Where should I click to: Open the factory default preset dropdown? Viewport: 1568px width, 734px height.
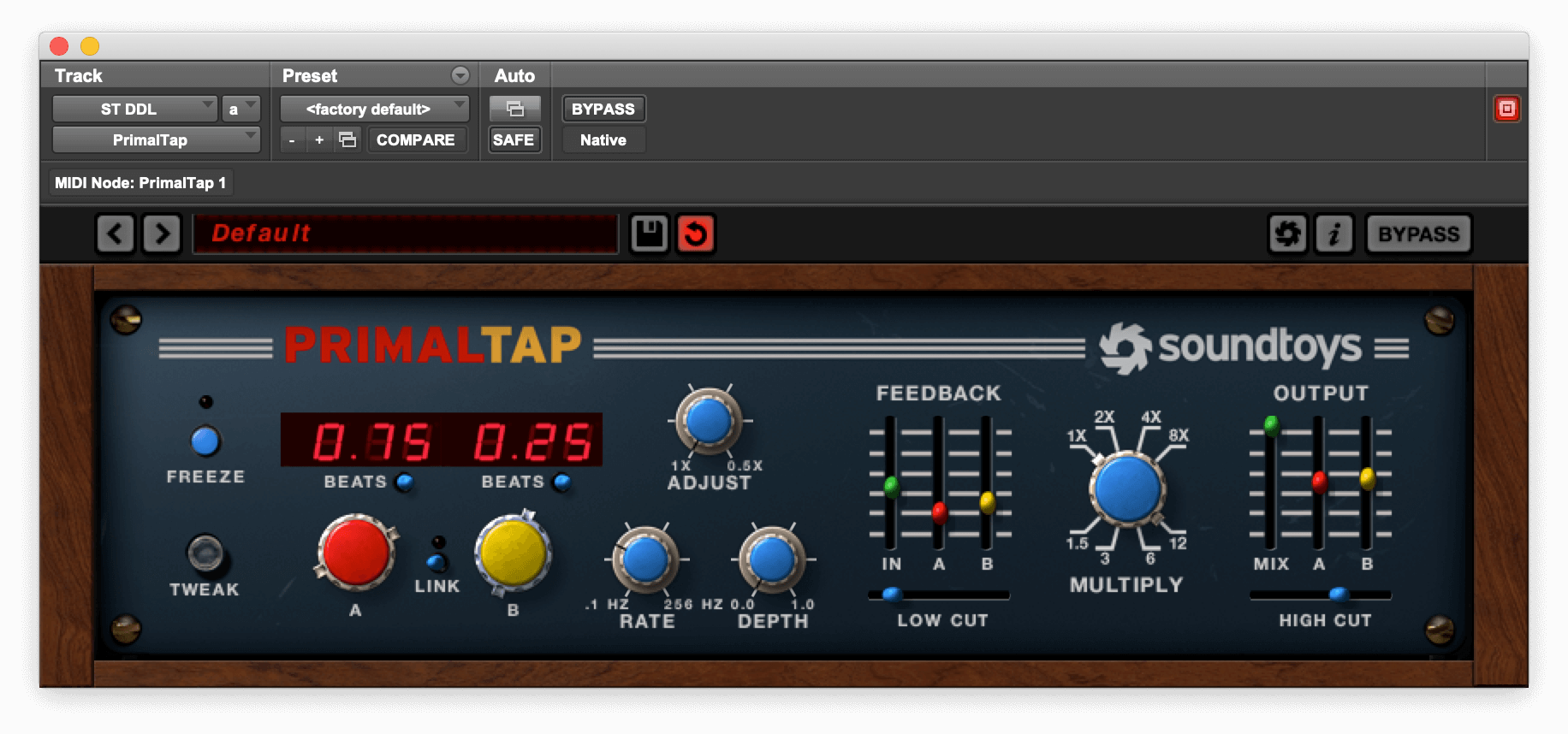click(374, 109)
